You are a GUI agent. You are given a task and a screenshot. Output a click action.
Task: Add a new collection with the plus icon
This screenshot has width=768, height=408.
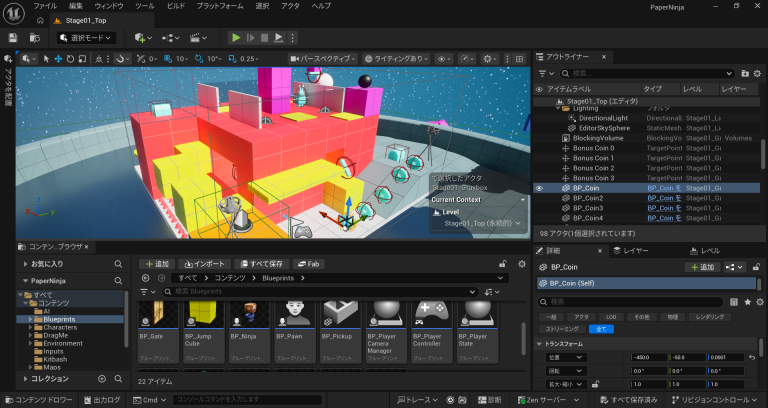pyautogui.click(x=102, y=379)
